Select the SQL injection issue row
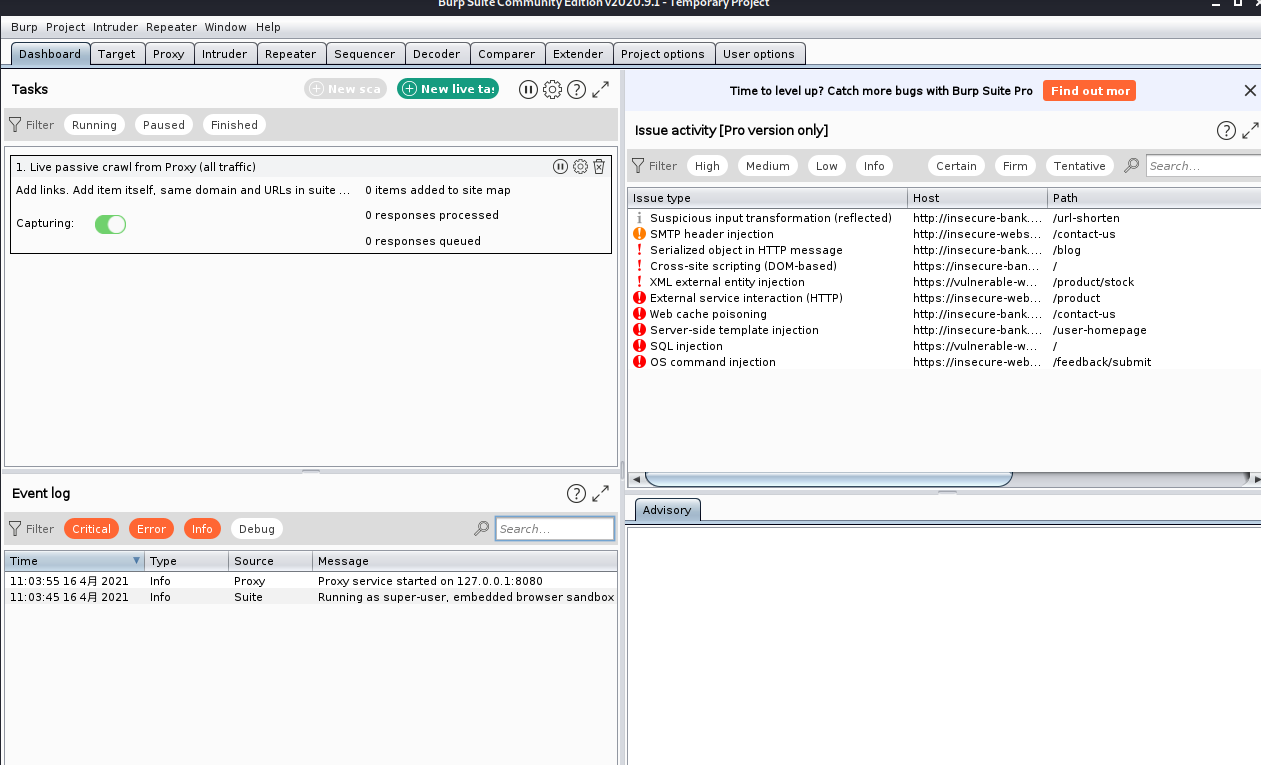 click(x=944, y=346)
